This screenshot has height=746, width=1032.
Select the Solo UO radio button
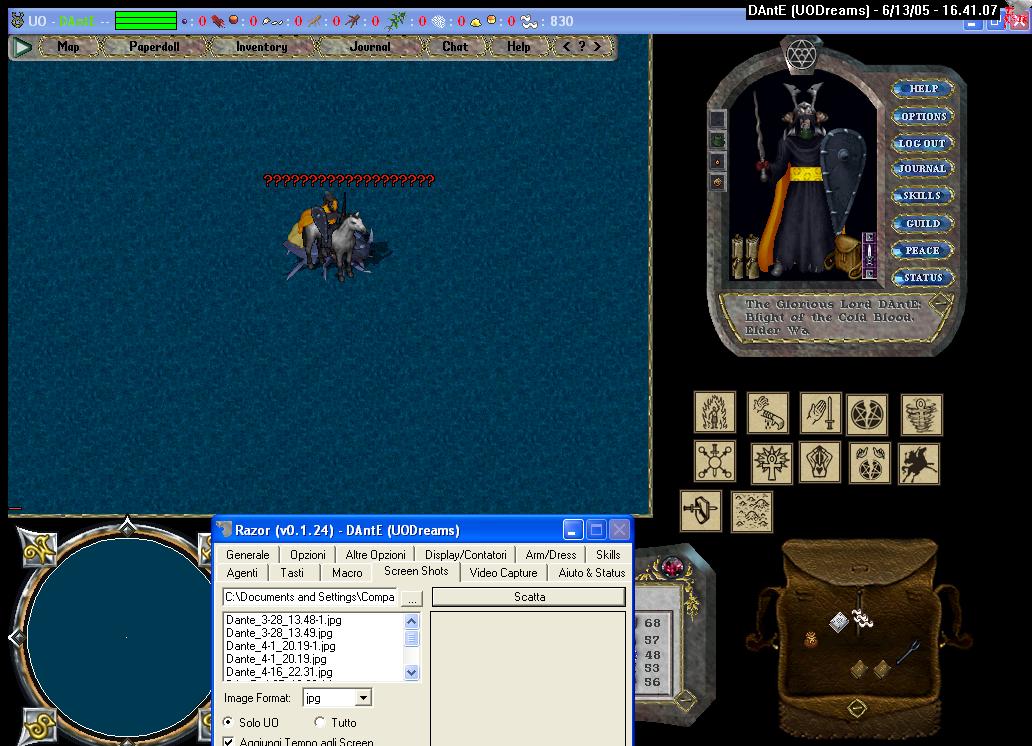(x=228, y=722)
